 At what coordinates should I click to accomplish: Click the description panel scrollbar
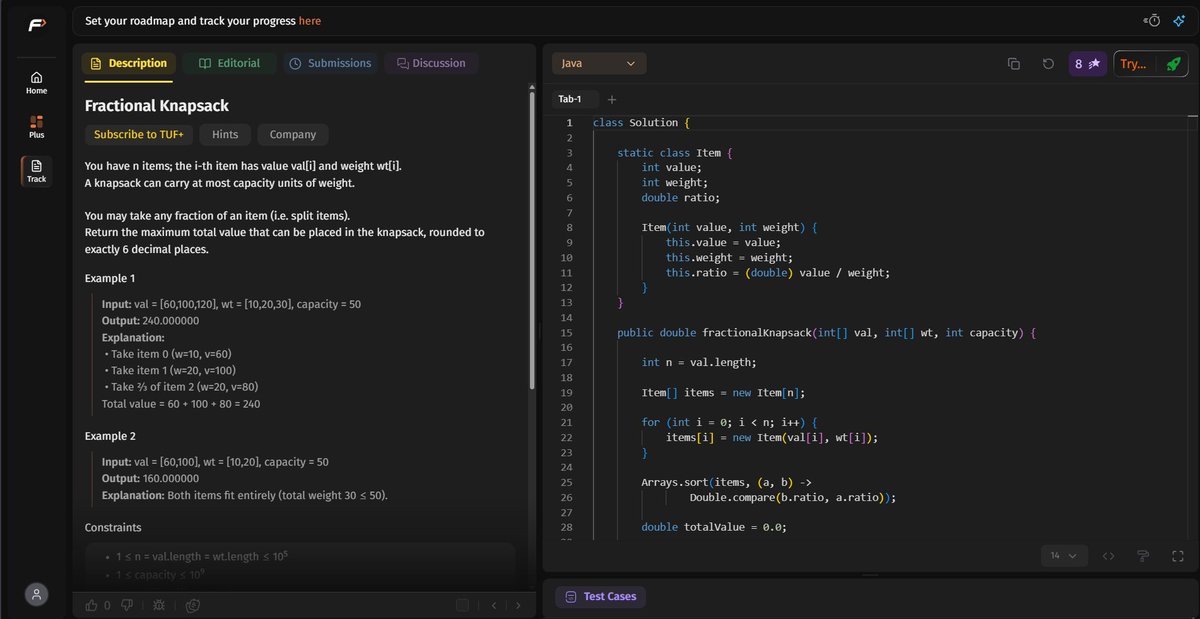[x=531, y=240]
